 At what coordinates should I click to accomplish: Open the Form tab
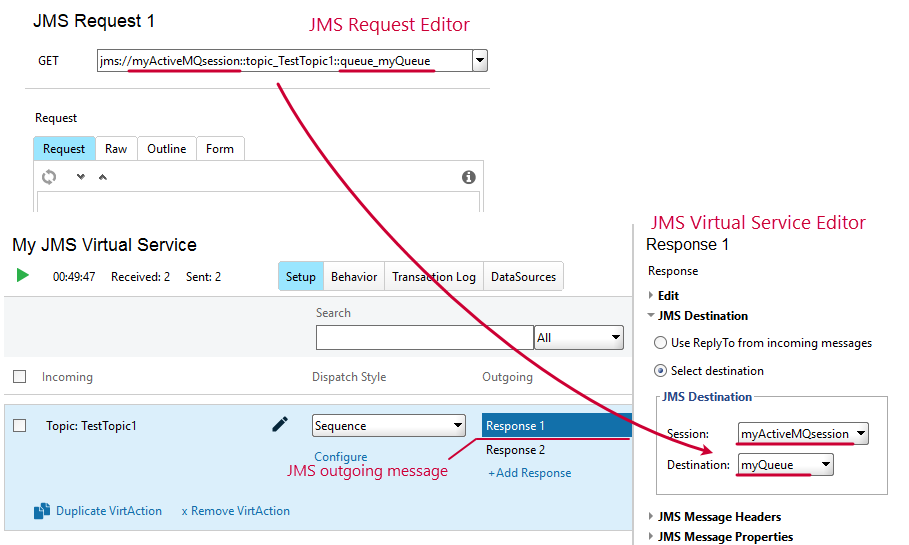(x=220, y=149)
